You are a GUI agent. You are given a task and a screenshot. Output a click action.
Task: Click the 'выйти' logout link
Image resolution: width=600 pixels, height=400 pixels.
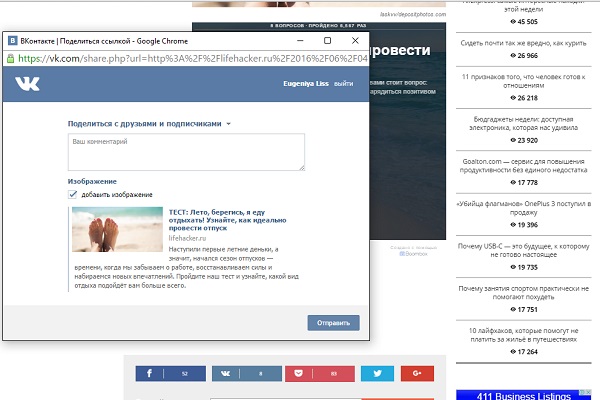(344, 83)
